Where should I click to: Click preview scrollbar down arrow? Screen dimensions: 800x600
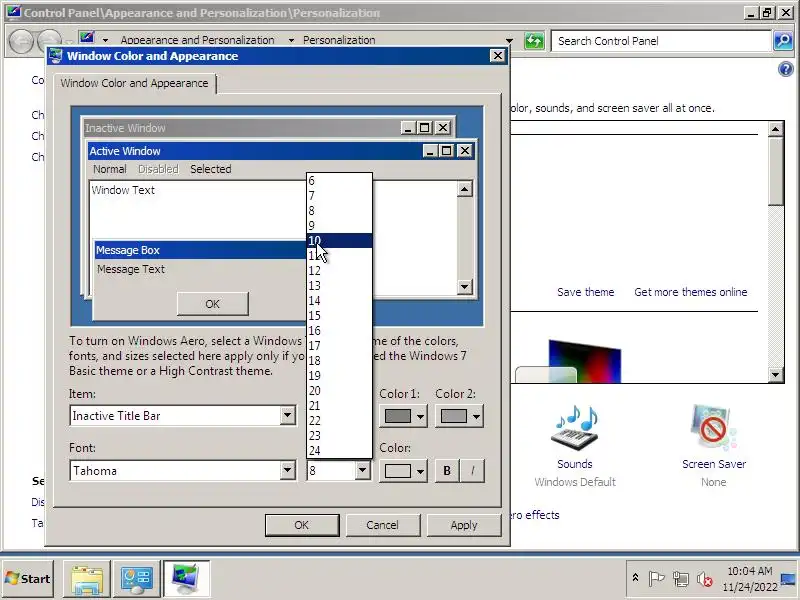(464, 287)
